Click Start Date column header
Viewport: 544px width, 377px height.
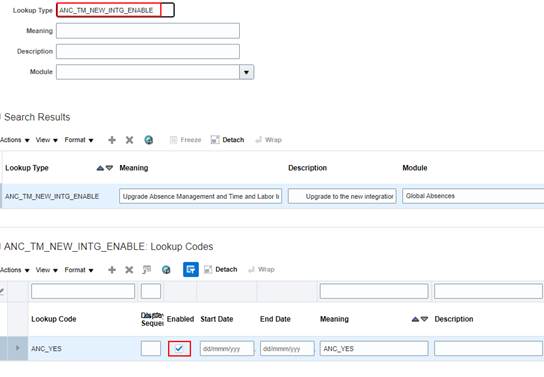click(x=217, y=319)
